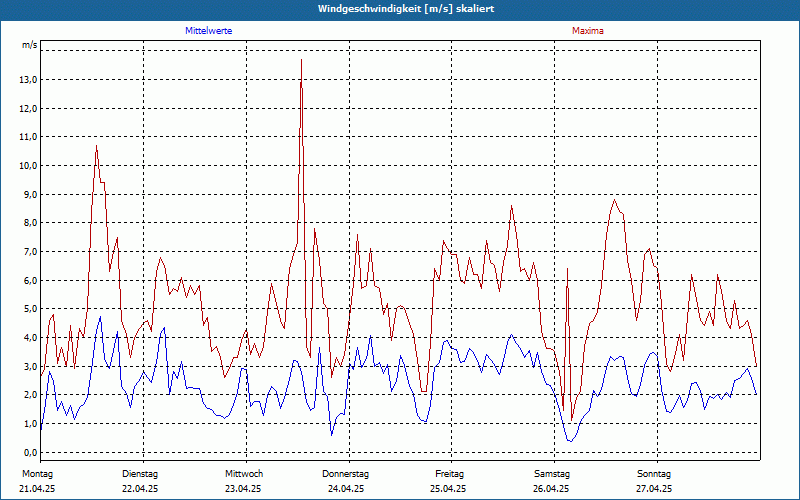The height and width of the screenshot is (500, 800).
Task: Click the '4,0' y-axis value
Action: click(31, 338)
